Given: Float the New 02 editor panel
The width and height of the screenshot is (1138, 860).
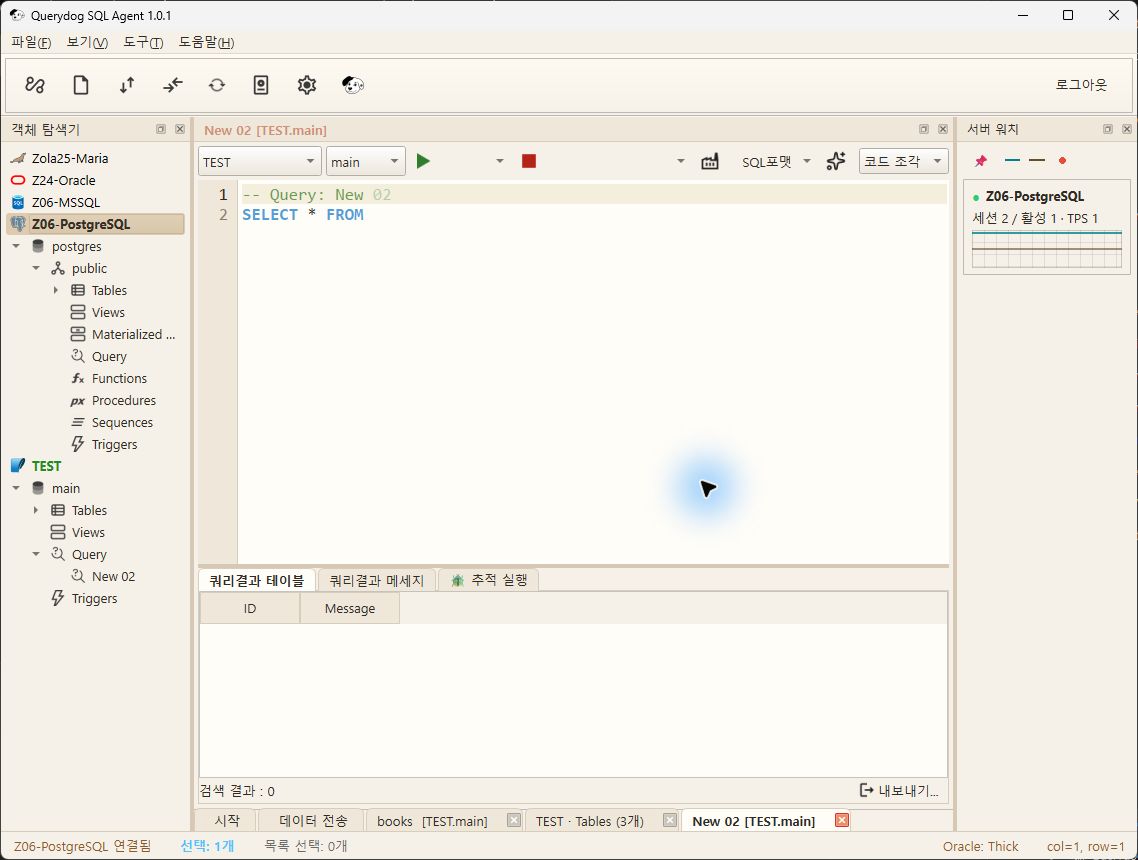Looking at the screenshot, I should (x=924, y=129).
